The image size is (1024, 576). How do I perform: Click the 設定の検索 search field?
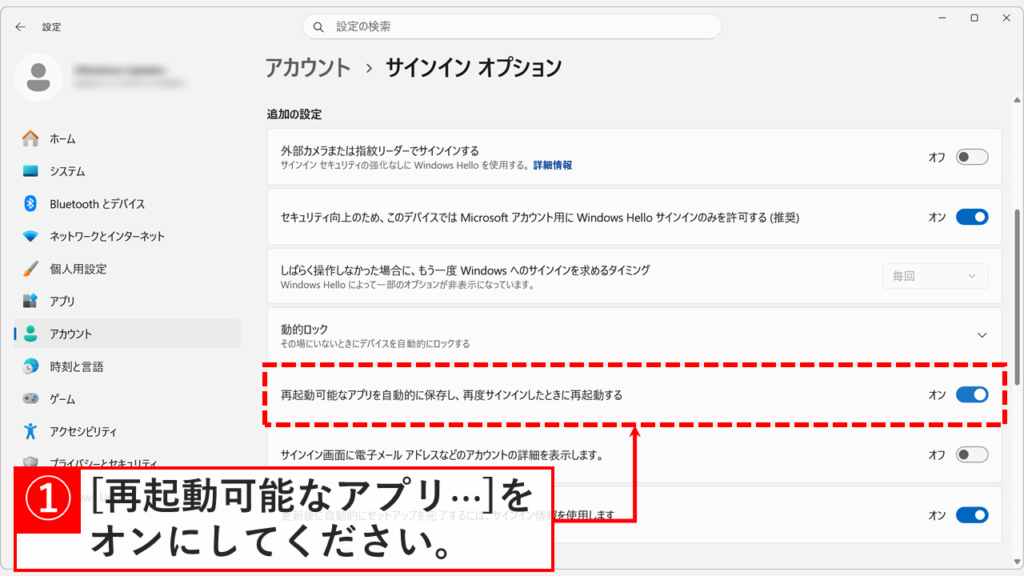(510, 26)
